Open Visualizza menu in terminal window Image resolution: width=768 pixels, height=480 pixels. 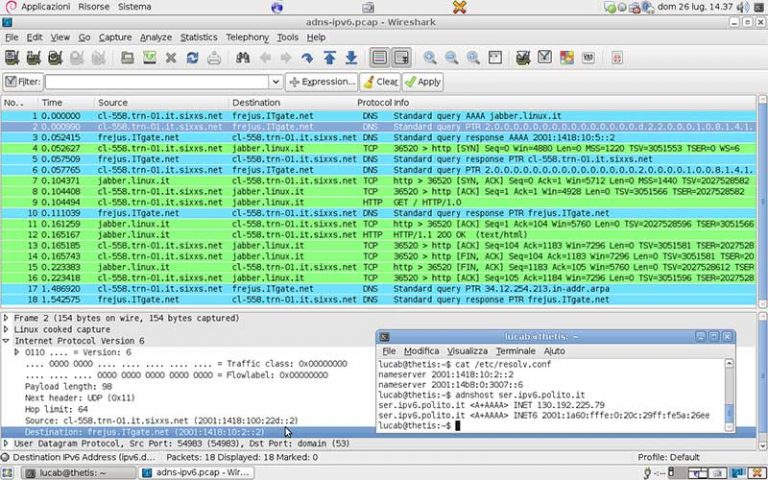click(467, 351)
